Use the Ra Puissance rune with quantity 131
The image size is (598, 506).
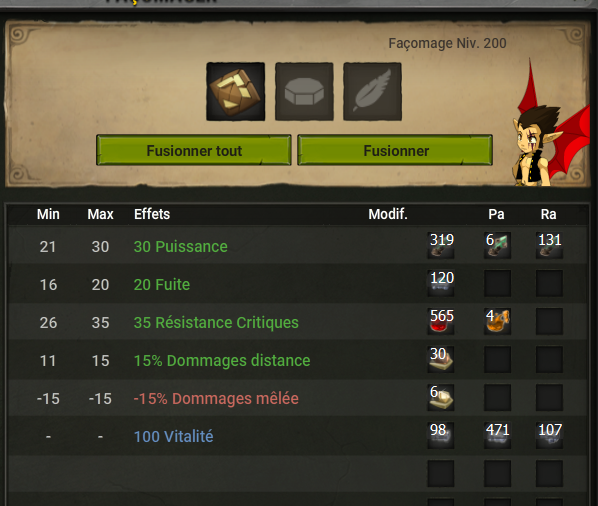[549, 246]
